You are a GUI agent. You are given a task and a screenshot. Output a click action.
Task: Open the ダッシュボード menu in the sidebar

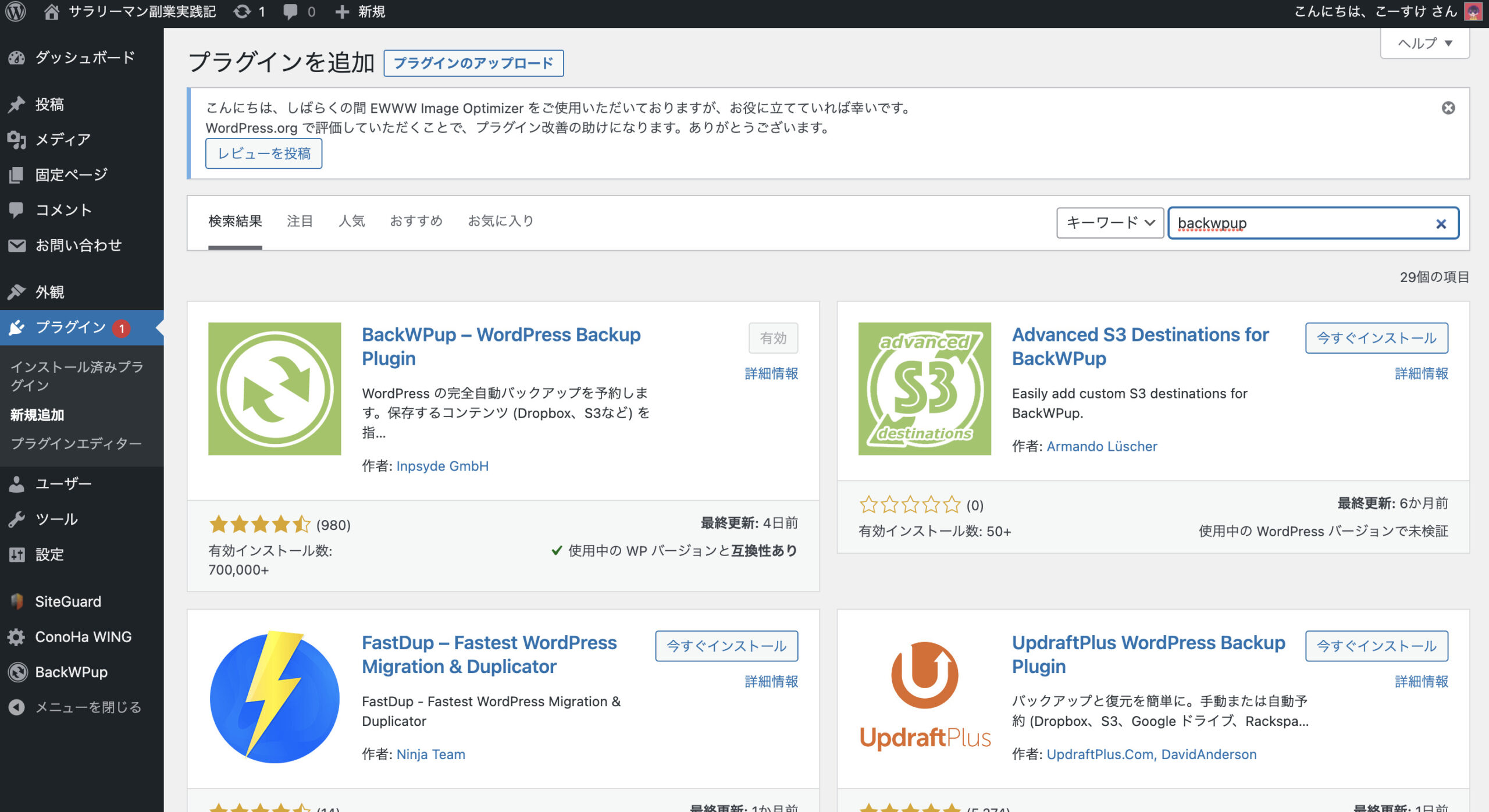(x=84, y=57)
